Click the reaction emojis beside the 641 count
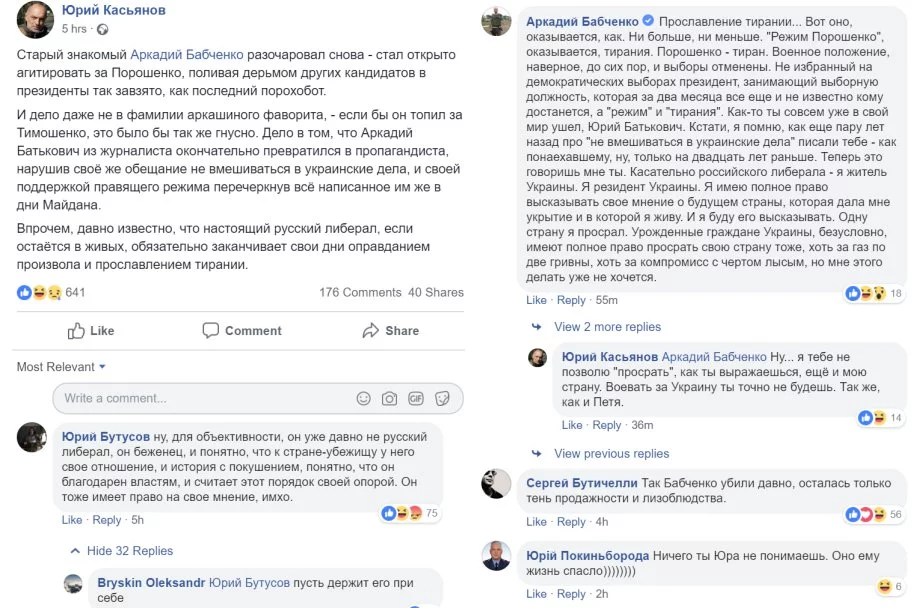 coord(39,293)
